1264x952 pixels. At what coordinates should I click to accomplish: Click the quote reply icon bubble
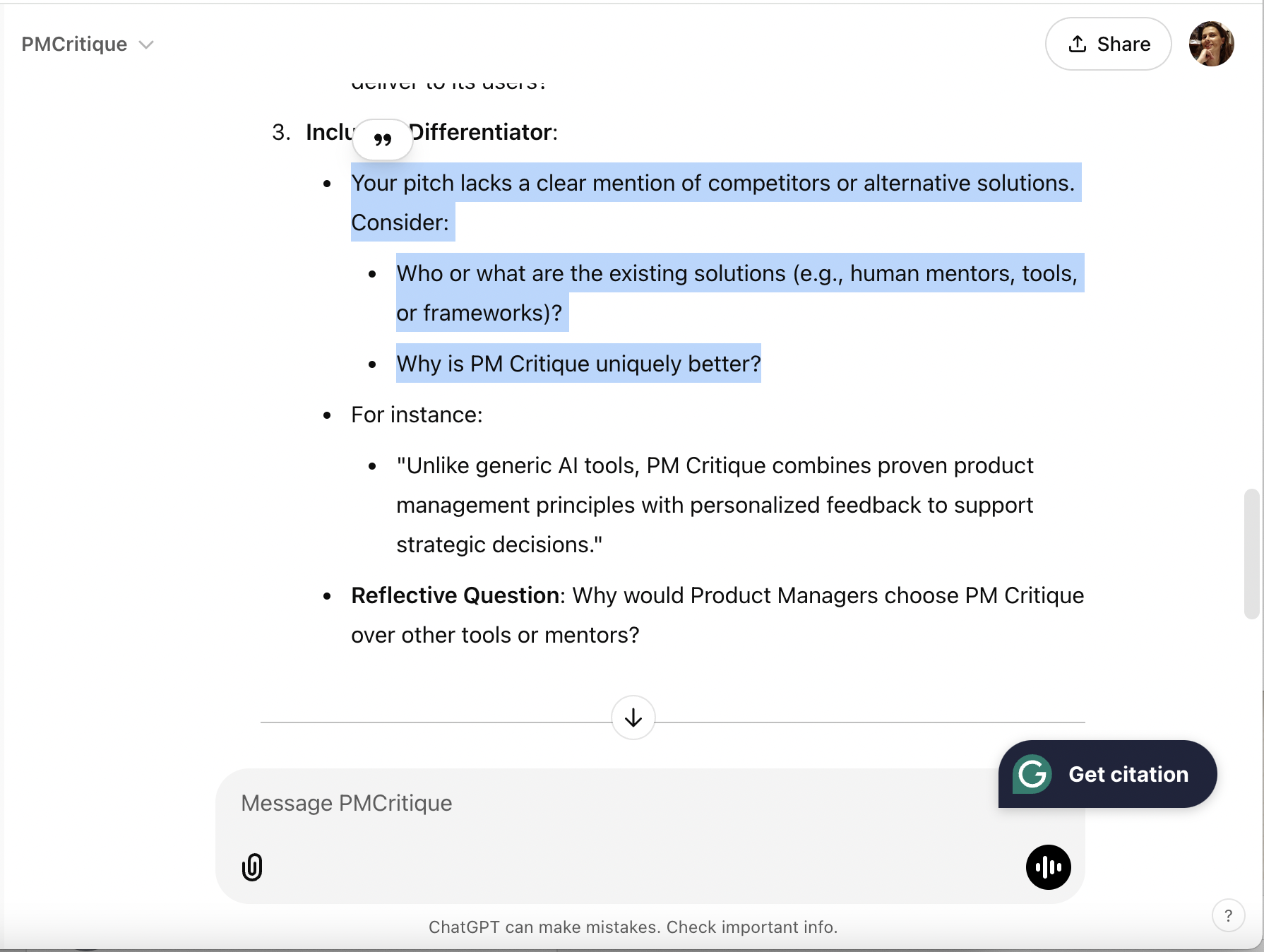pos(383,139)
